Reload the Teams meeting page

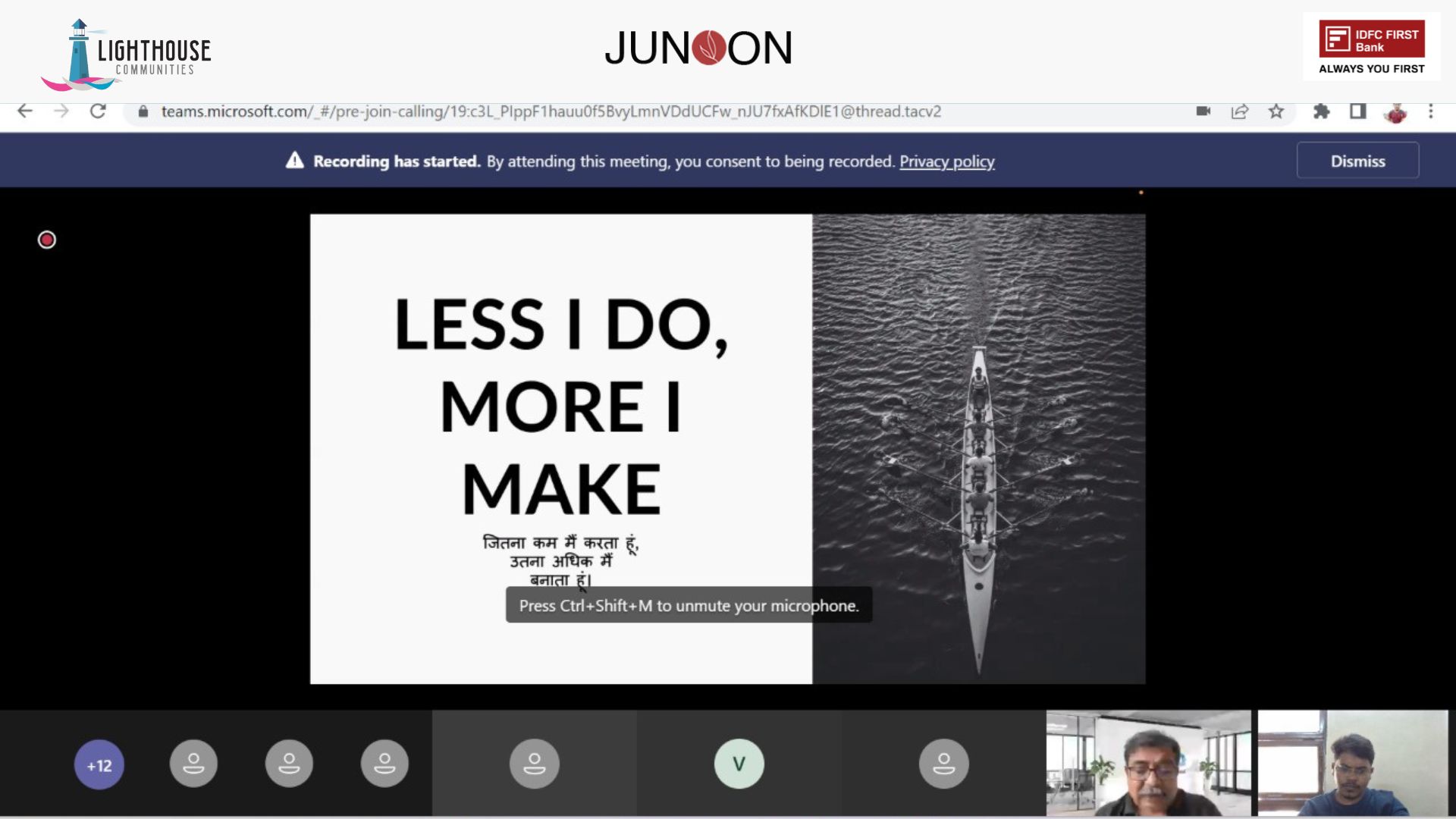coord(98,111)
